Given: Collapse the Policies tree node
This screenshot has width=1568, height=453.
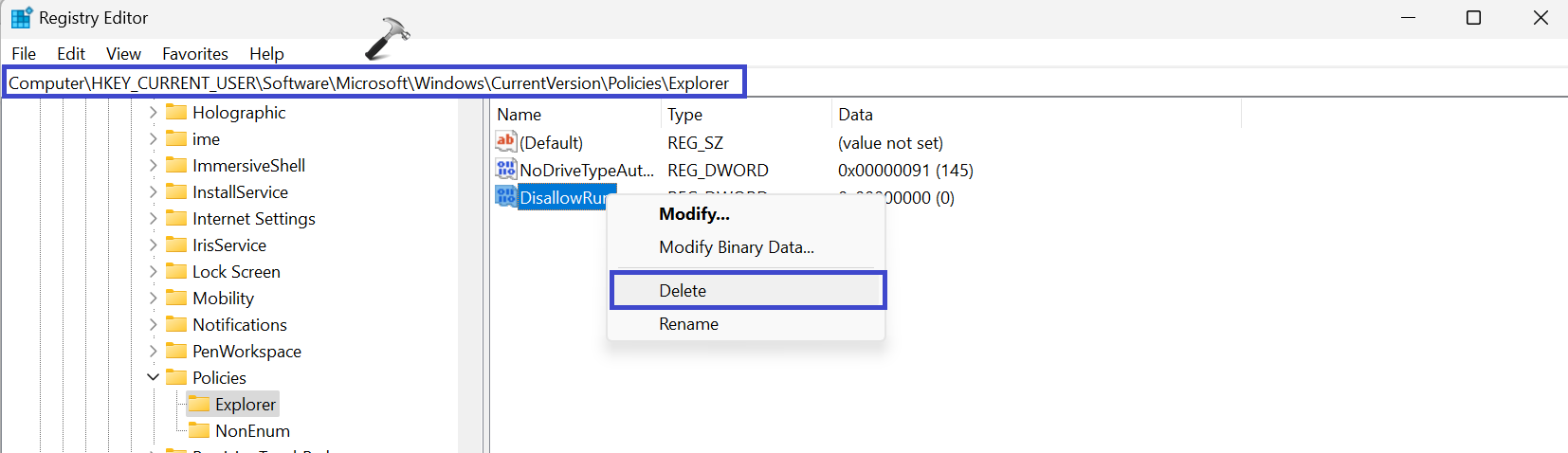Looking at the screenshot, I should [x=153, y=377].
